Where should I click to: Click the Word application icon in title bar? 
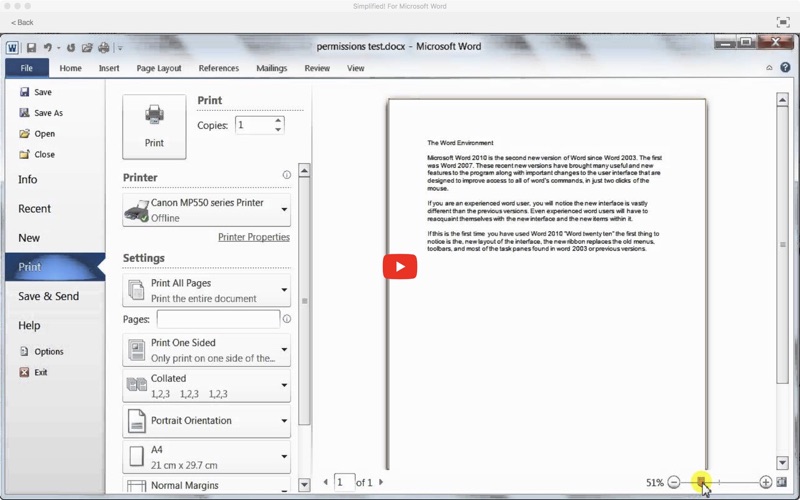(12, 48)
